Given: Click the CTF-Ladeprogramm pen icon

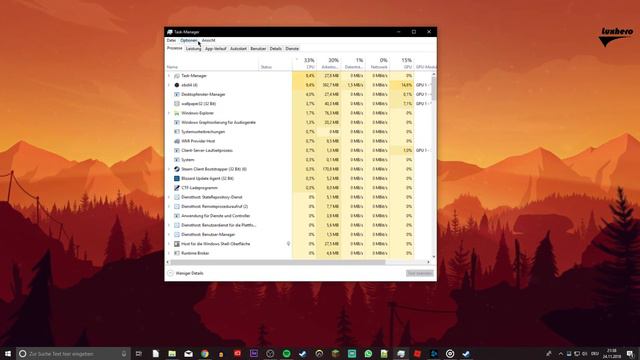Looking at the screenshot, I should click(177, 188).
